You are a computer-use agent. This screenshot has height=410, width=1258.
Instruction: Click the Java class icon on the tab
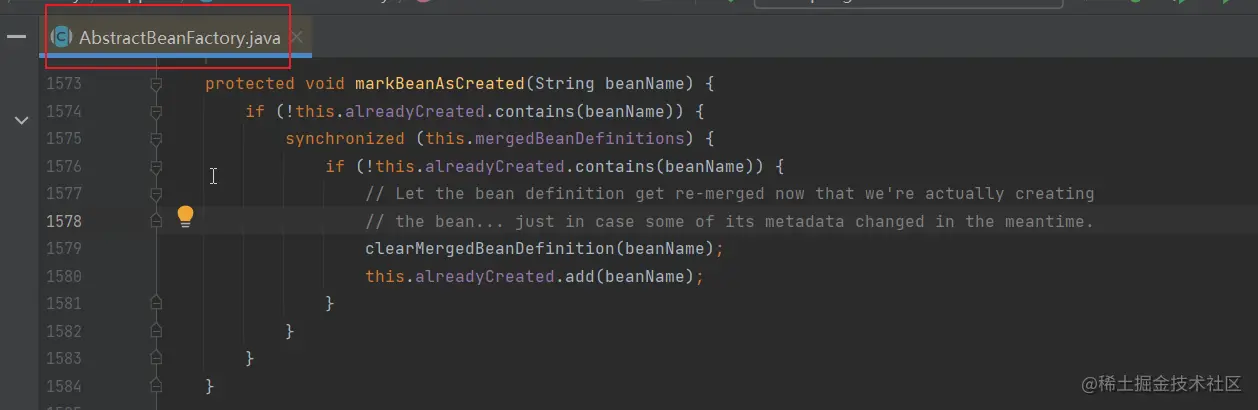click(x=62, y=38)
